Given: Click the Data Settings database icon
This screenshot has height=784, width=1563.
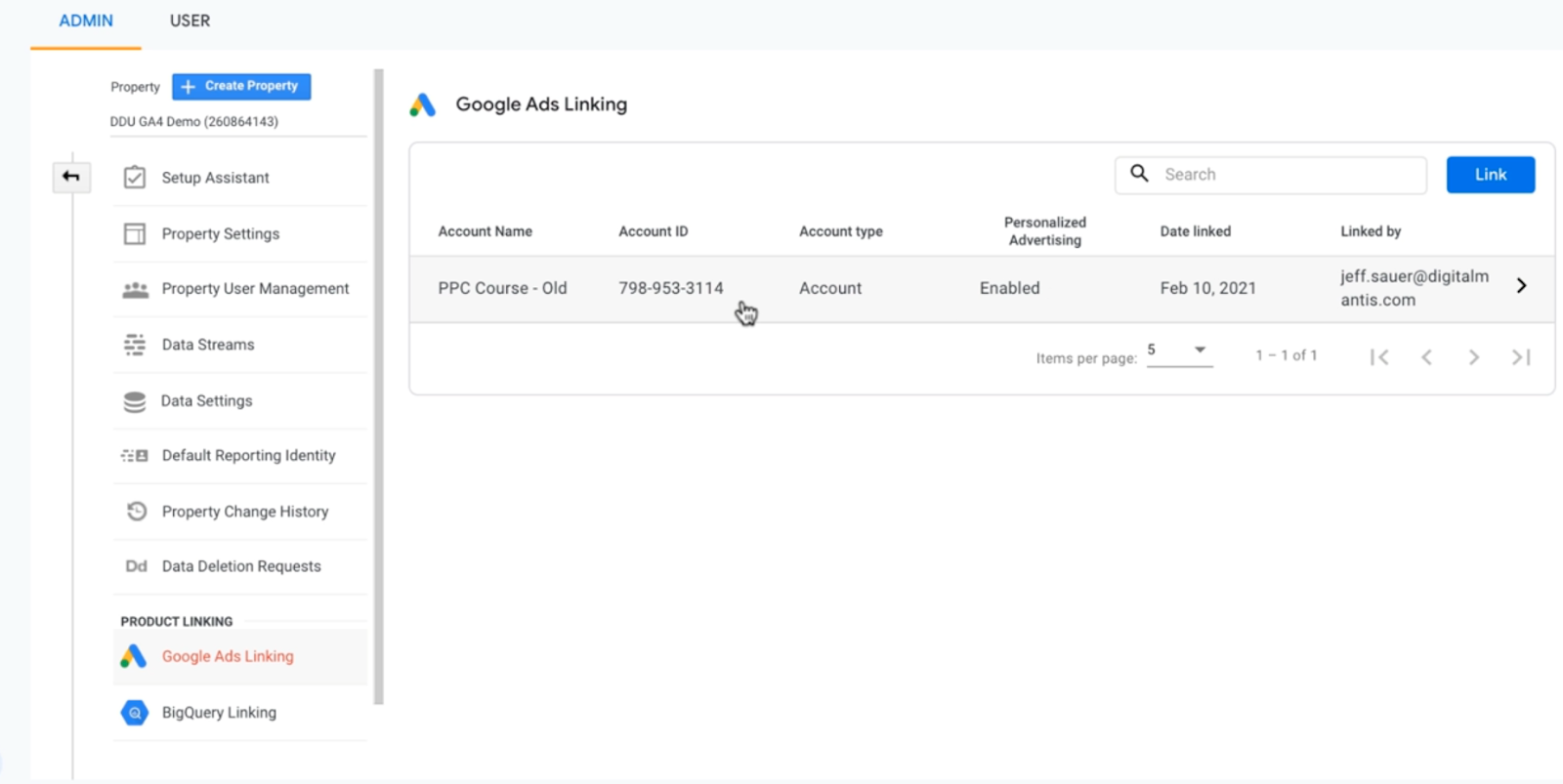Looking at the screenshot, I should click(135, 401).
